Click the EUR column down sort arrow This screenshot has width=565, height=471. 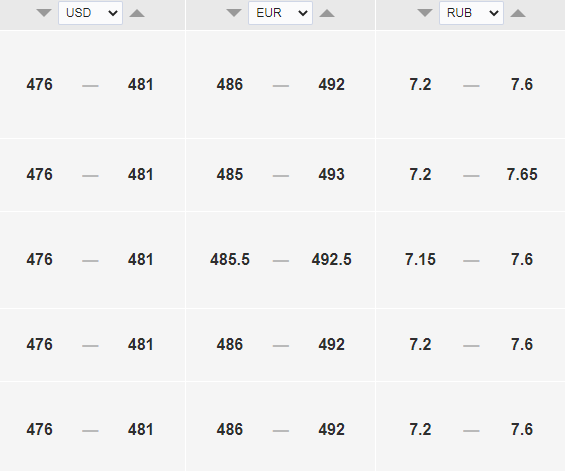pos(234,13)
